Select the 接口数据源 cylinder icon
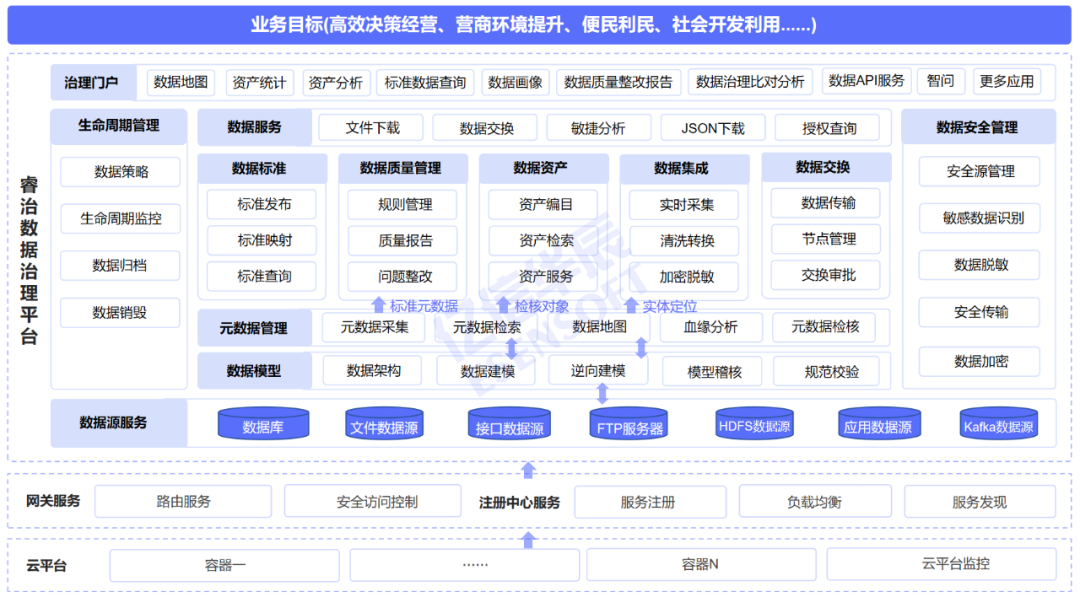Viewport: 1080px width, 608px height. [x=510, y=424]
